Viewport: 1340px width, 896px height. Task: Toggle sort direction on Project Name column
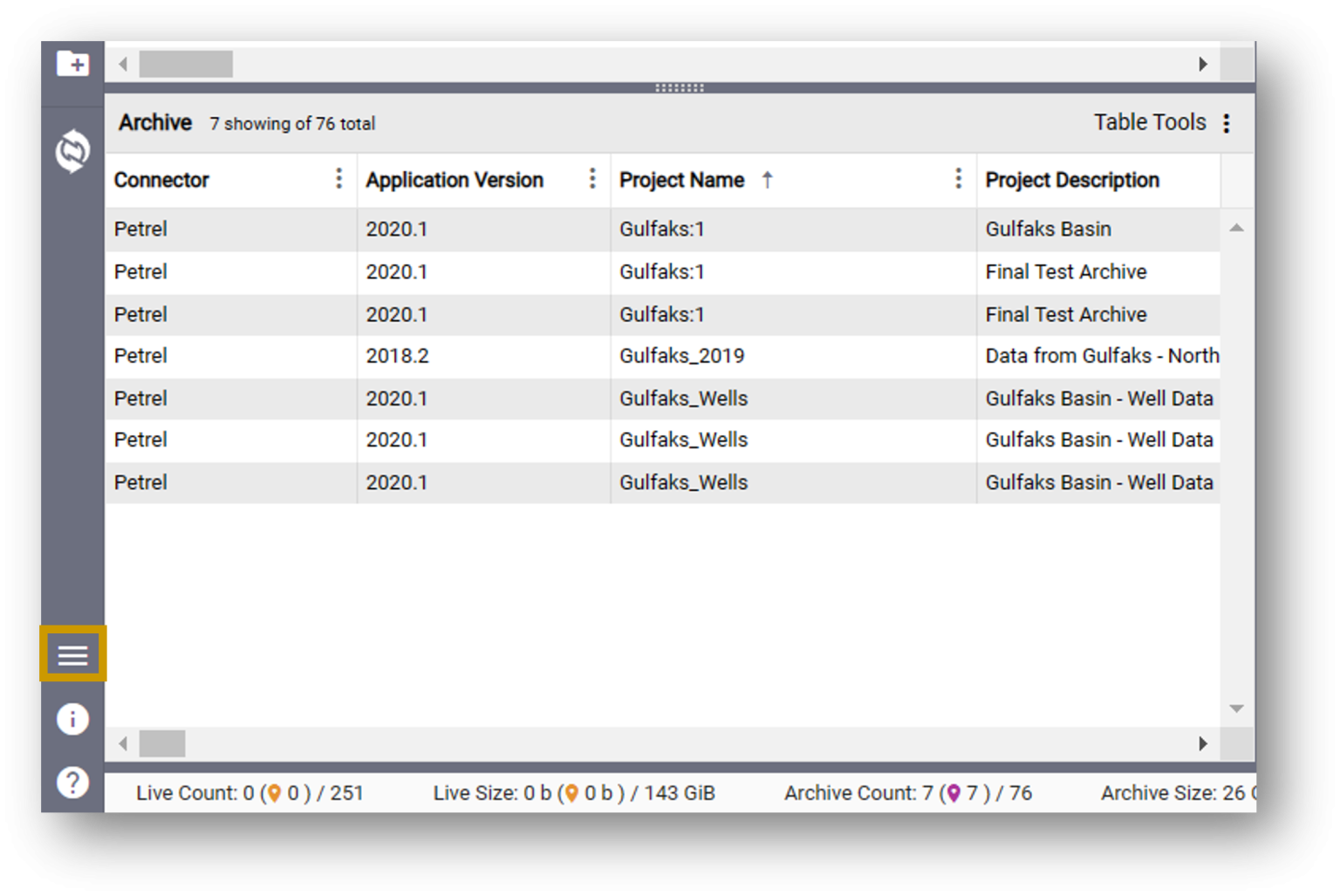tap(768, 180)
